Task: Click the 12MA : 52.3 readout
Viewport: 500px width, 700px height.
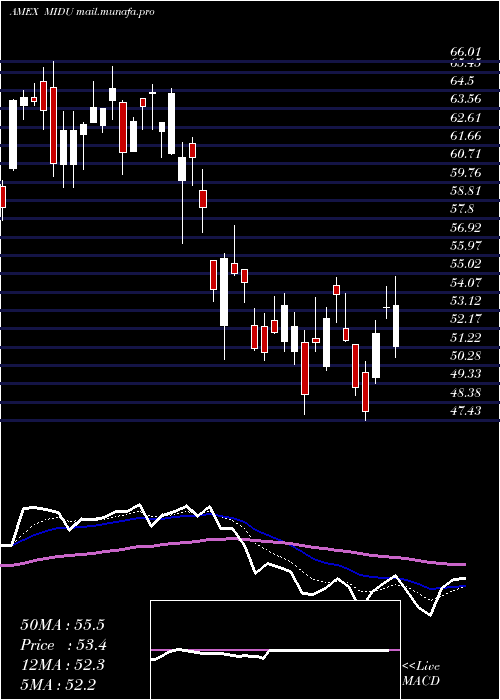Action: click(x=62, y=665)
